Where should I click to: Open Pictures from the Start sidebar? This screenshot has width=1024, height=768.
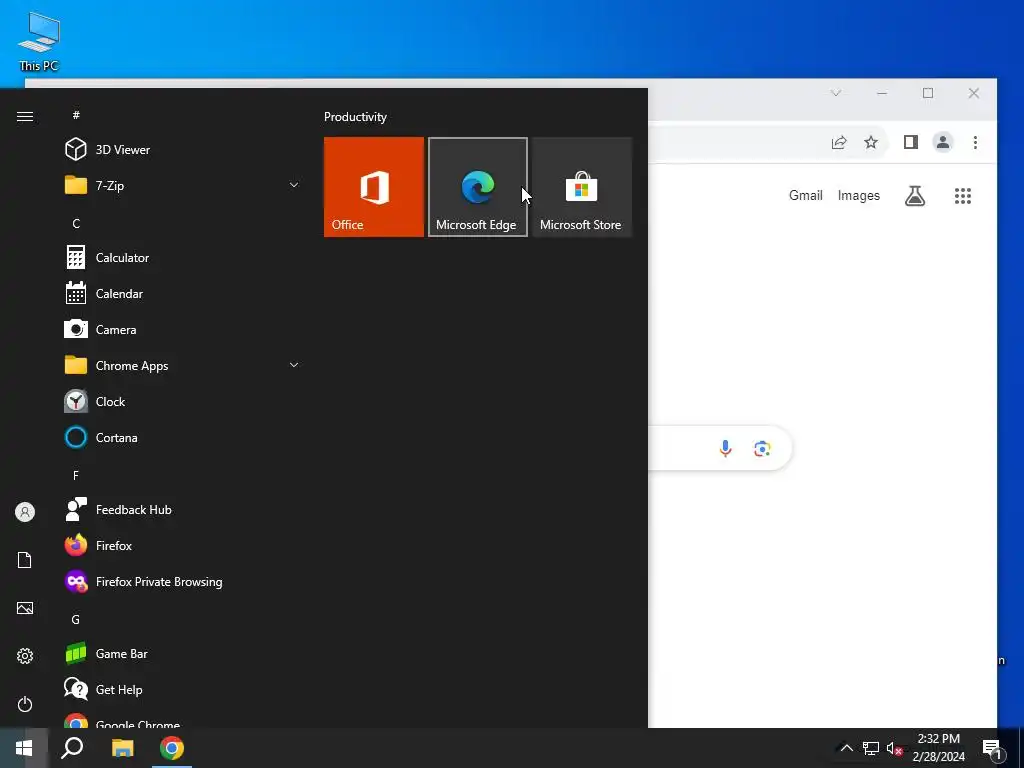(x=25, y=608)
